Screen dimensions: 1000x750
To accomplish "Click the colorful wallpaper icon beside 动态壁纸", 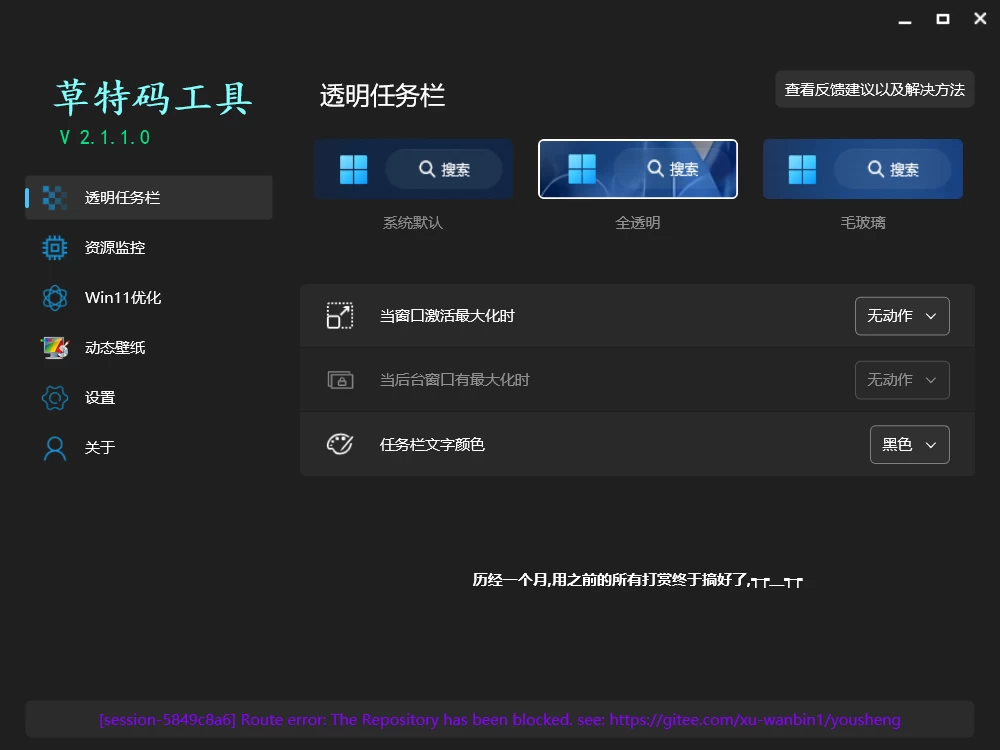I will (54, 347).
